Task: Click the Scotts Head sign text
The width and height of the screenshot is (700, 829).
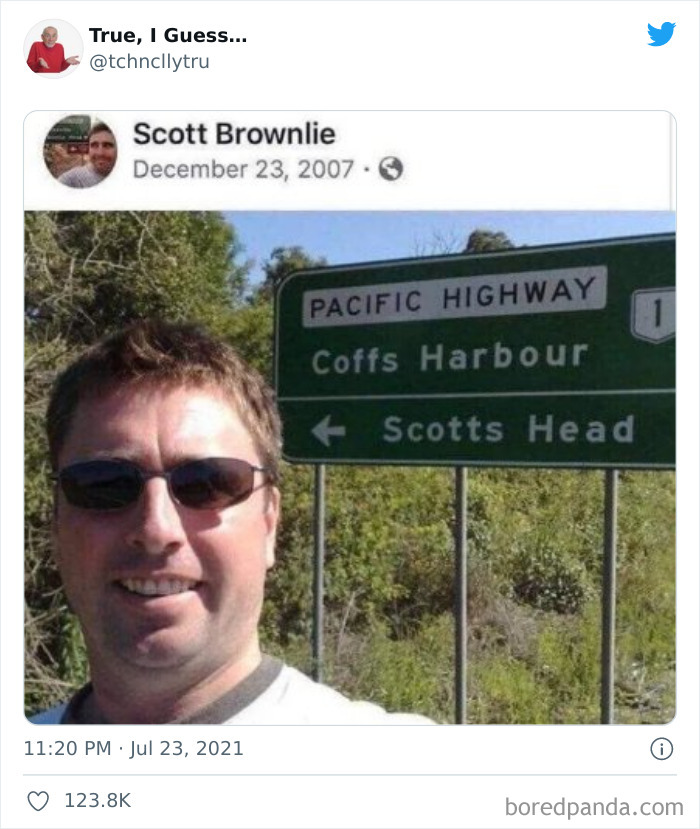Action: (x=509, y=429)
